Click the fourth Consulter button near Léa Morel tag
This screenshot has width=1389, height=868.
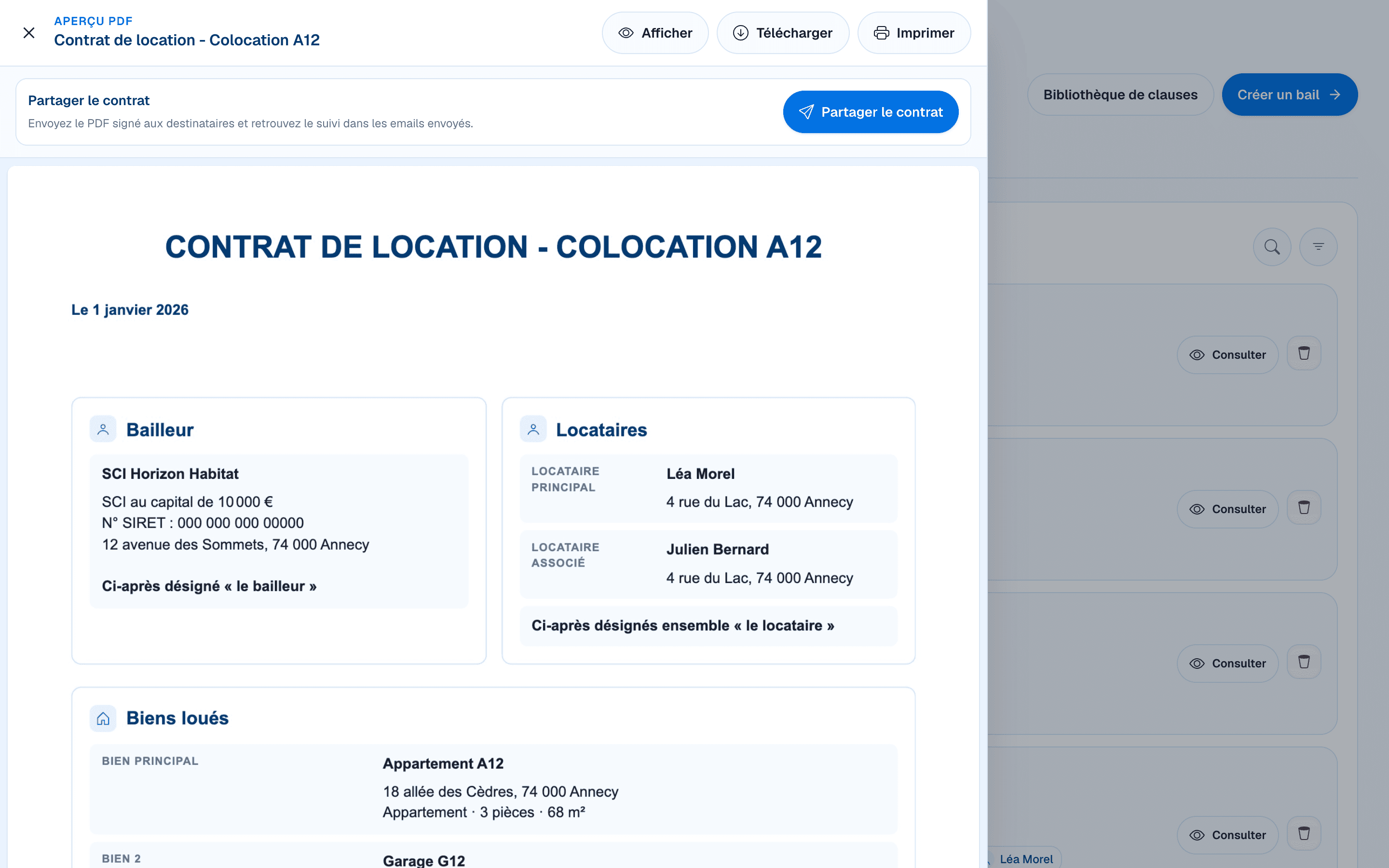(1228, 835)
